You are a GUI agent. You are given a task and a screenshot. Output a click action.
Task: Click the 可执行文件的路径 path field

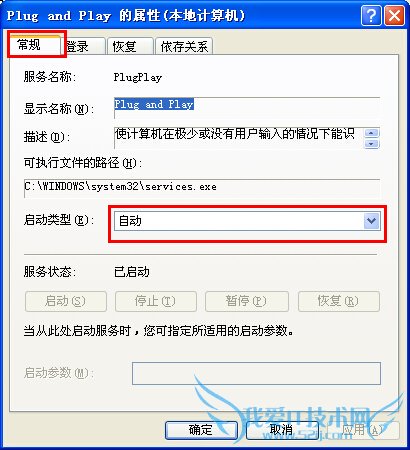click(202, 188)
